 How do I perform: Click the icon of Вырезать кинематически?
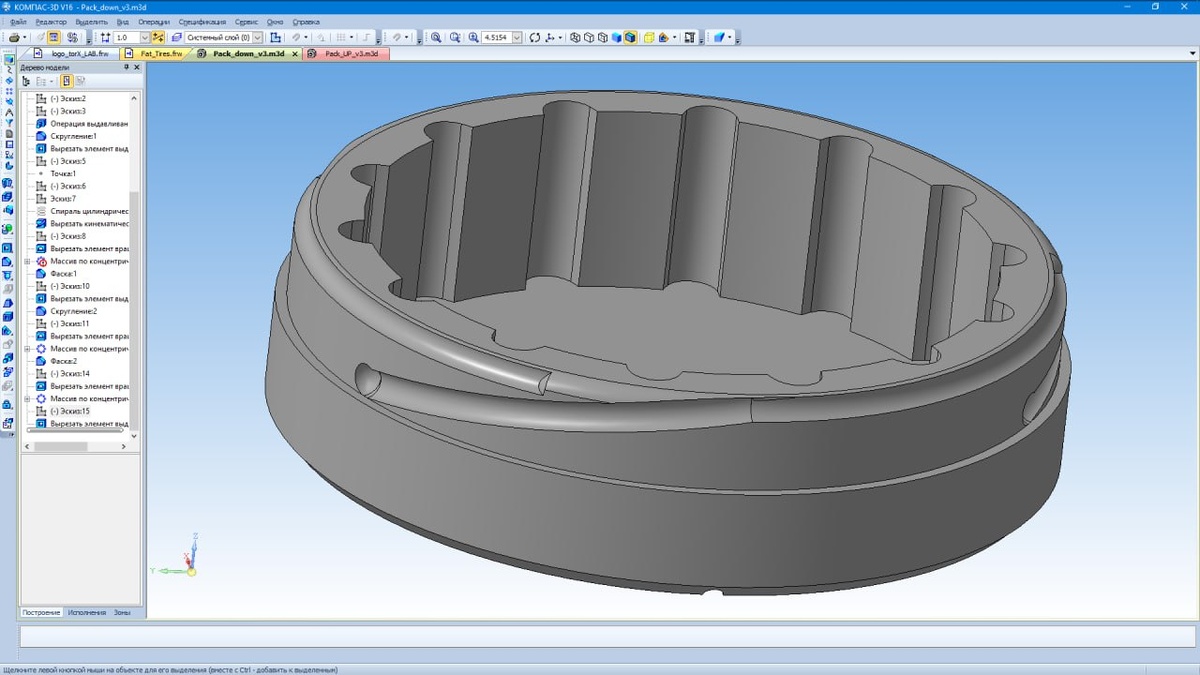(41, 224)
